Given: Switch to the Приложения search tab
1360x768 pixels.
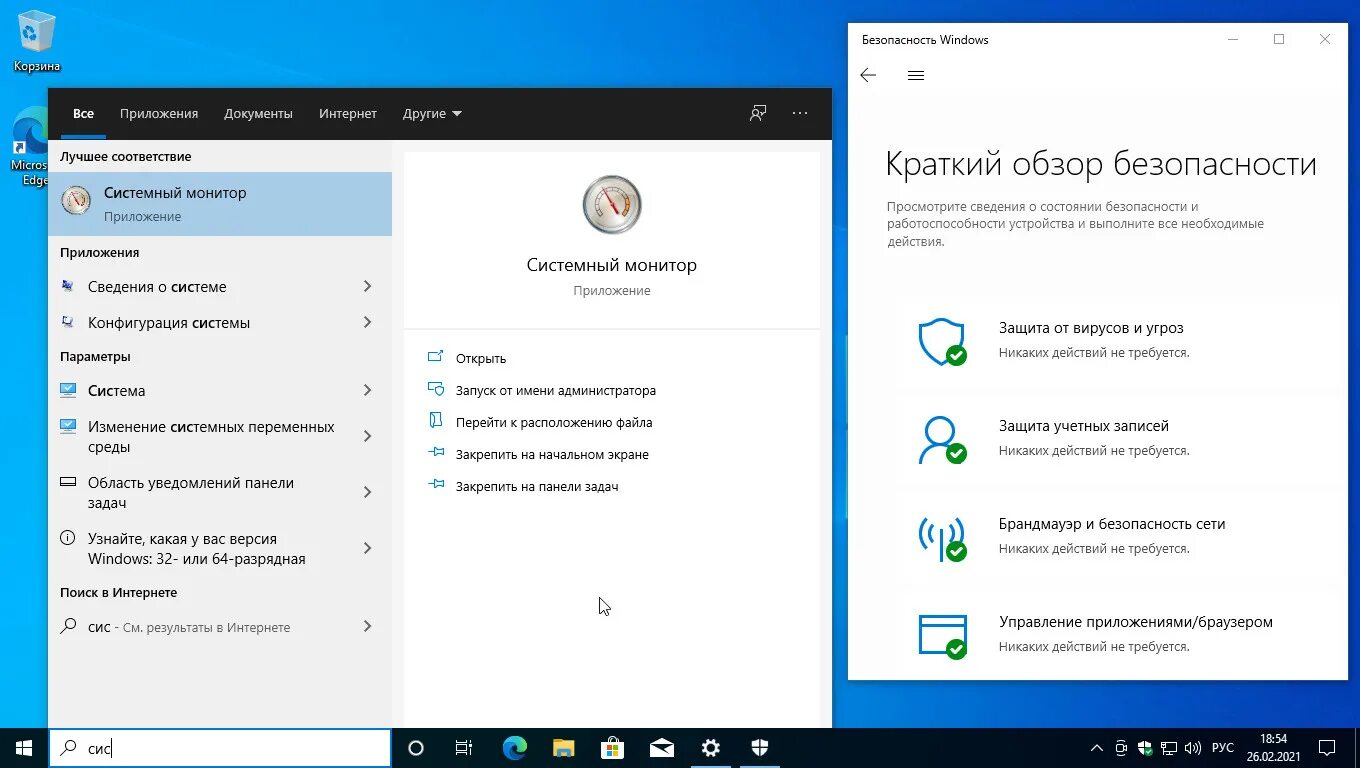Looking at the screenshot, I should tap(159, 113).
